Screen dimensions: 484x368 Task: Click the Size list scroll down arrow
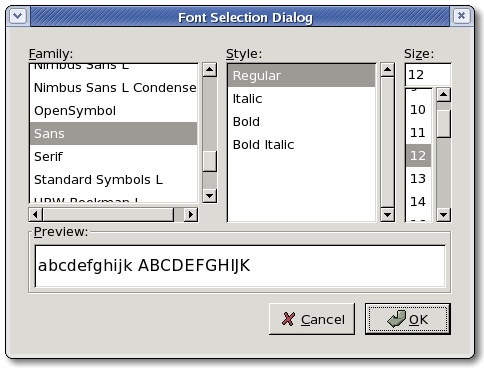coord(444,215)
